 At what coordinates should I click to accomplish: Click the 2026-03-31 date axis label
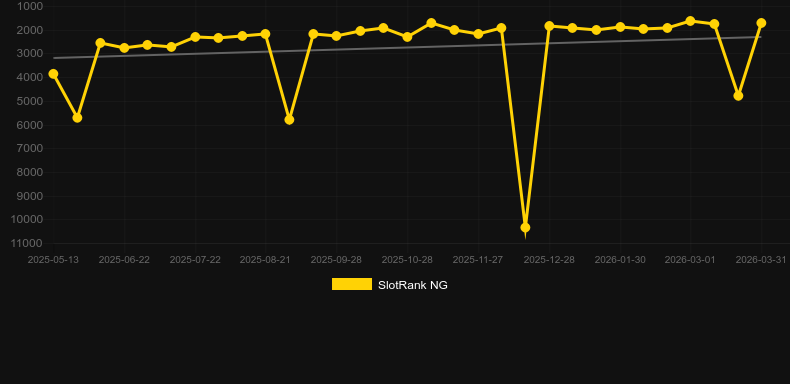pos(761,260)
